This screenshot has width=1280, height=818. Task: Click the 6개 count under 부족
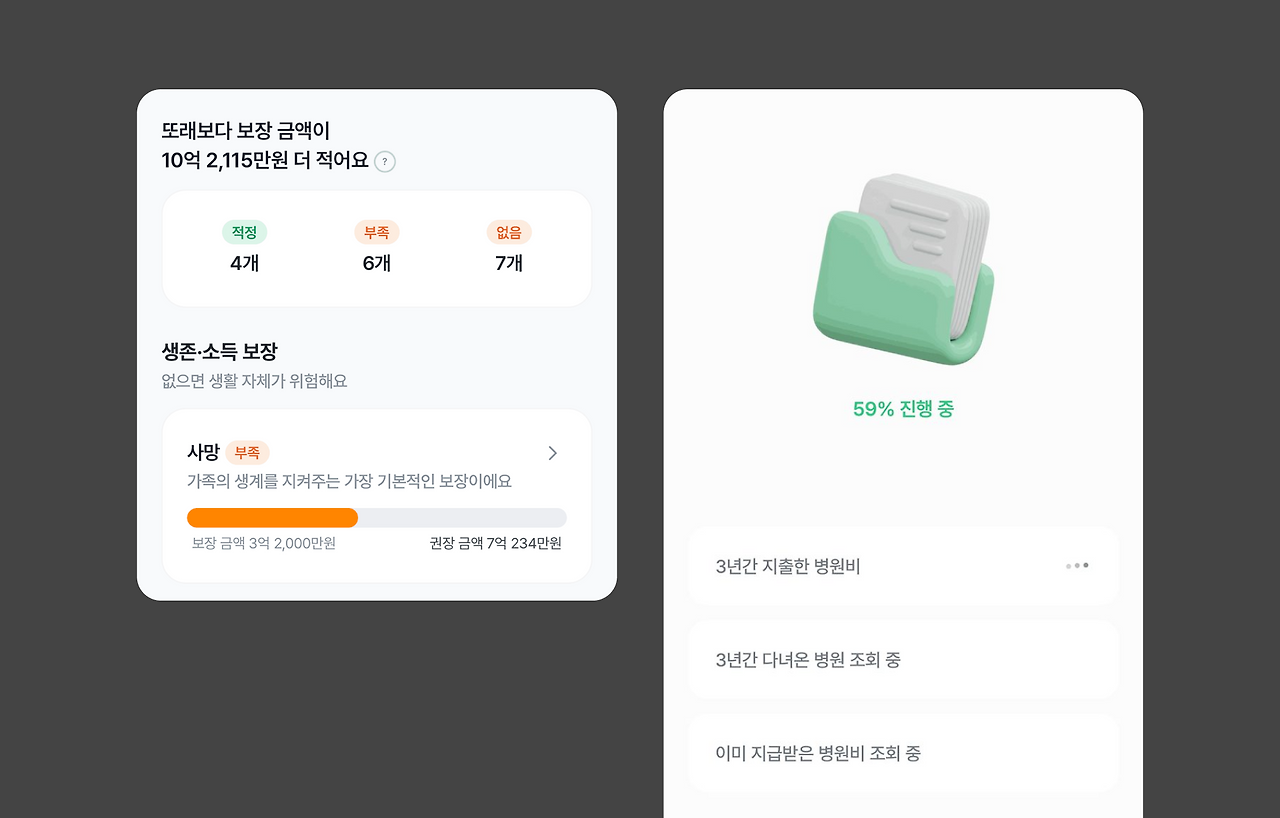click(x=376, y=263)
